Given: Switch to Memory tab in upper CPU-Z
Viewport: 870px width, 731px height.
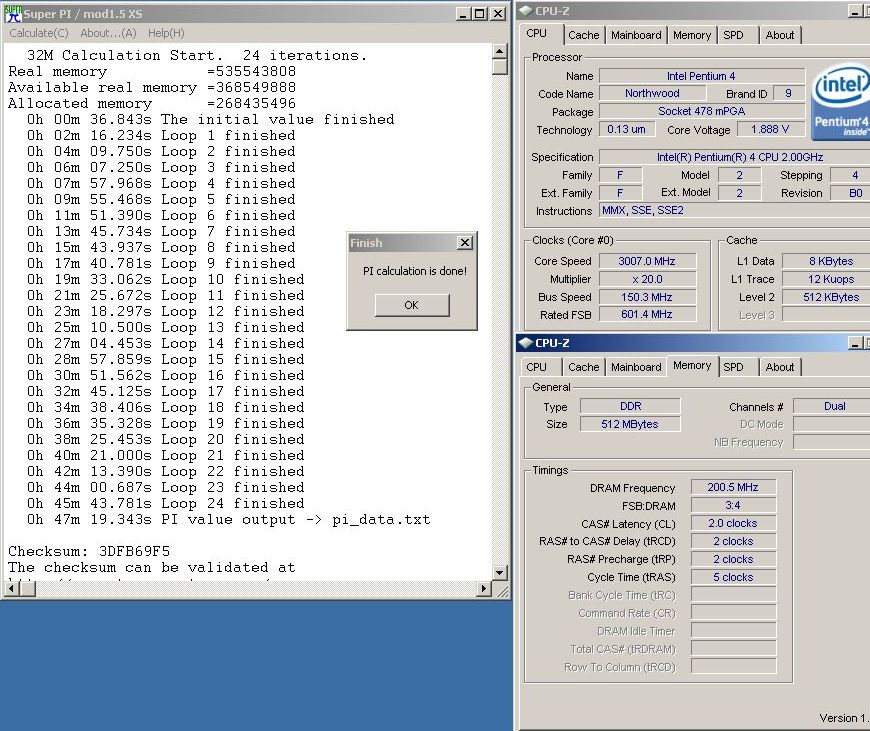Looking at the screenshot, I should [692, 35].
